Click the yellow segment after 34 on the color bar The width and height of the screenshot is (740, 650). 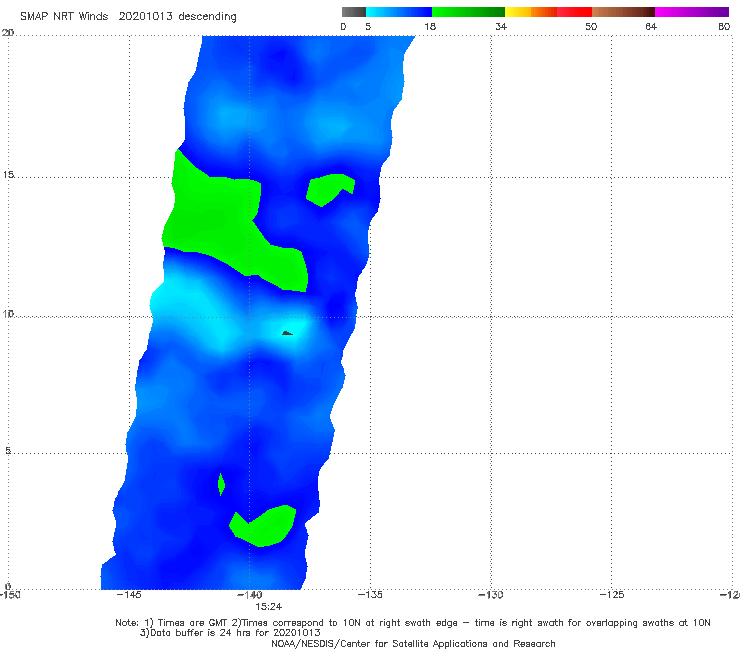pyautogui.click(x=518, y=12)
